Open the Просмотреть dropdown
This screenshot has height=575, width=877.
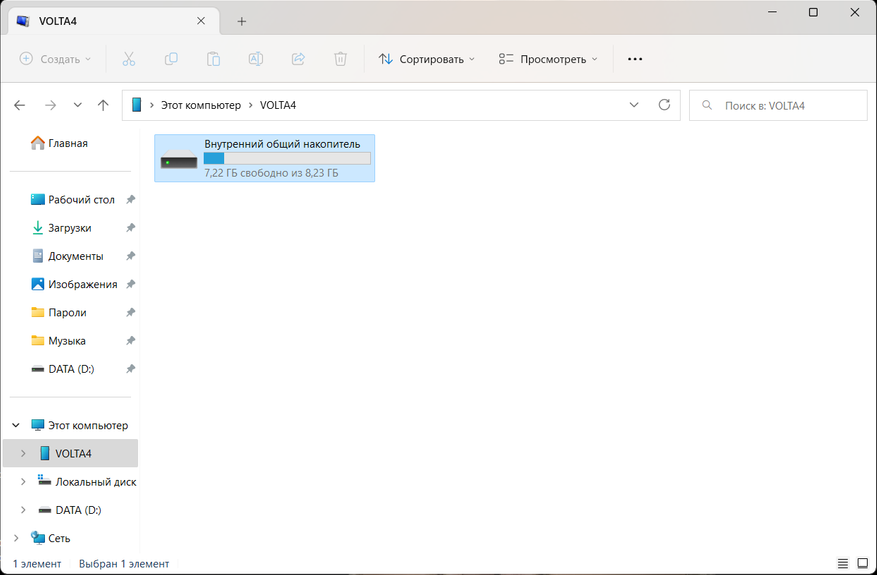tap(548, 59)
